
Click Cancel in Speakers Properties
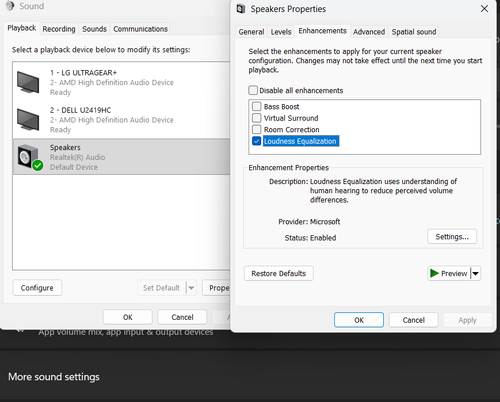pyautogui.click(x=413, y=320)
